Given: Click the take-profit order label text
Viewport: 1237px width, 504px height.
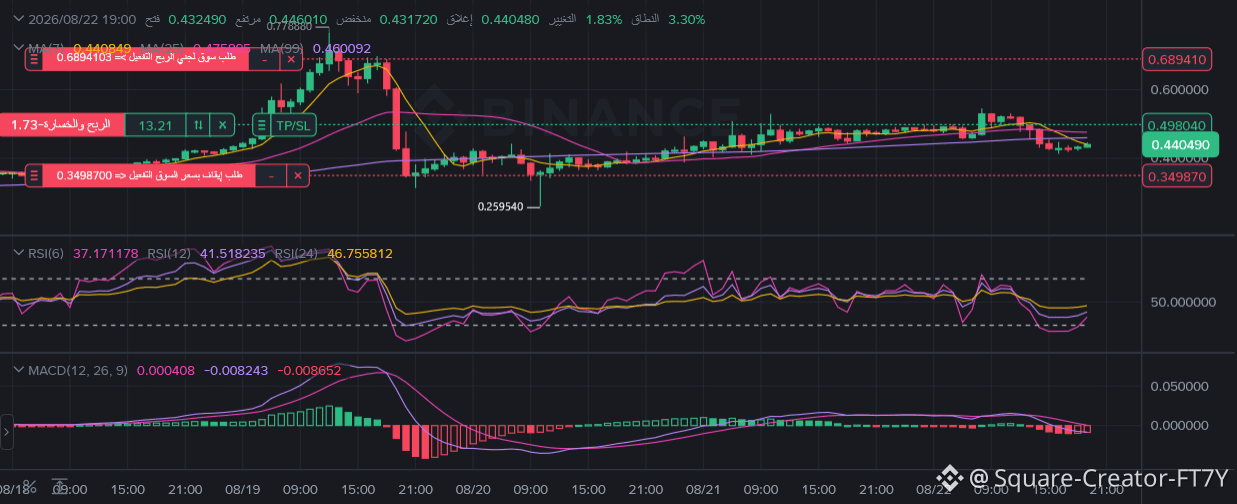Looking at the screenshot, I should click(x=147, y=59).
